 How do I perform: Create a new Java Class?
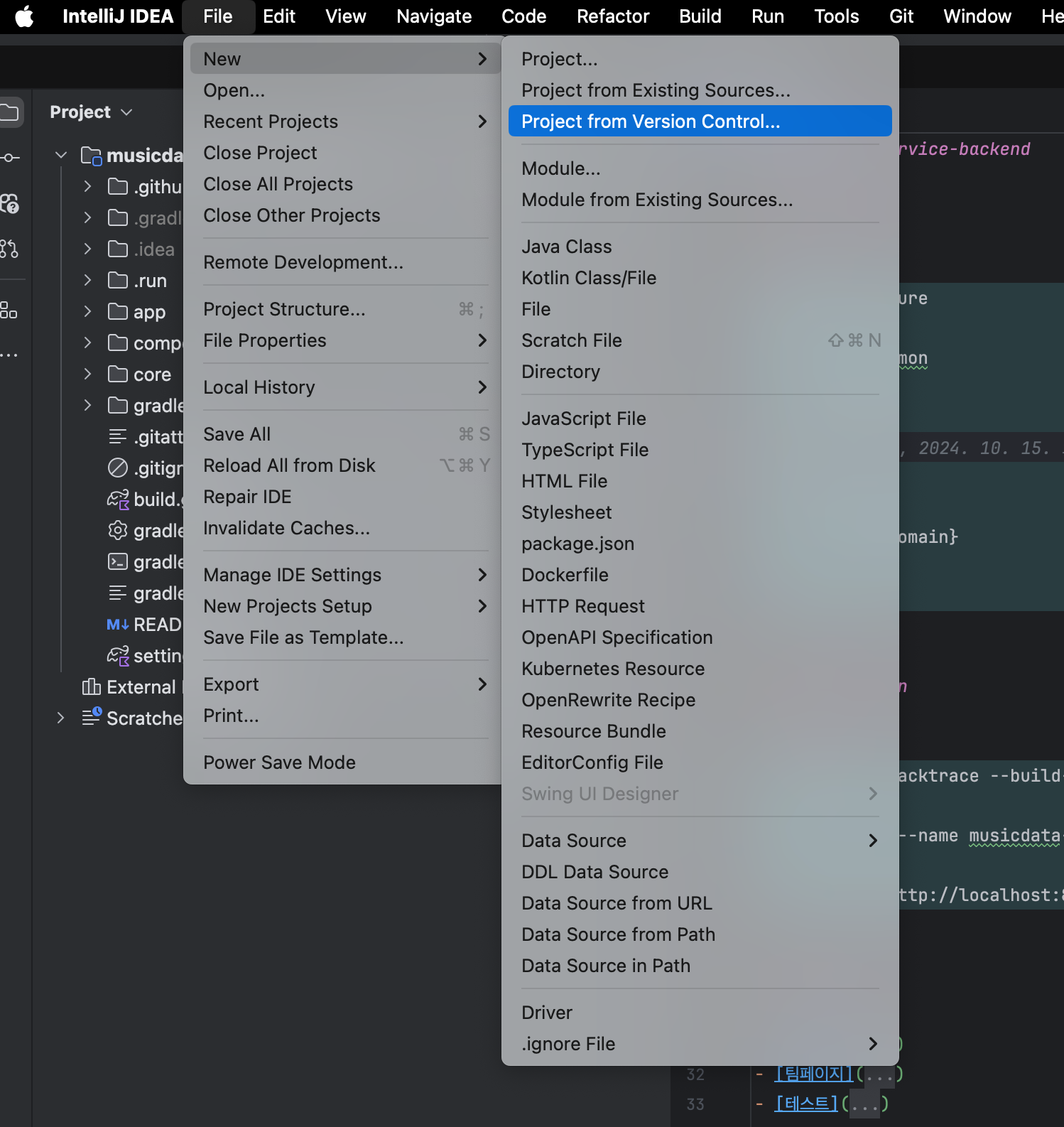[700, 247]
